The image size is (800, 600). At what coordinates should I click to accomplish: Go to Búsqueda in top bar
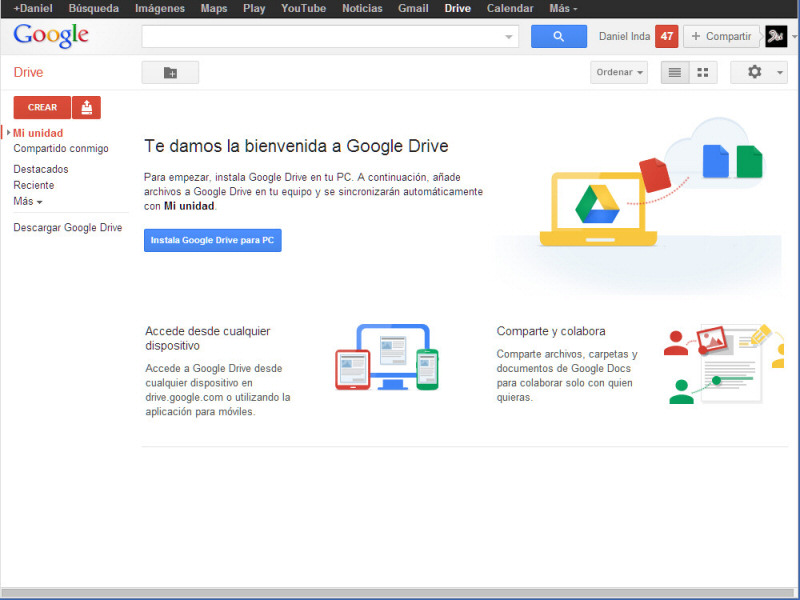93,9
